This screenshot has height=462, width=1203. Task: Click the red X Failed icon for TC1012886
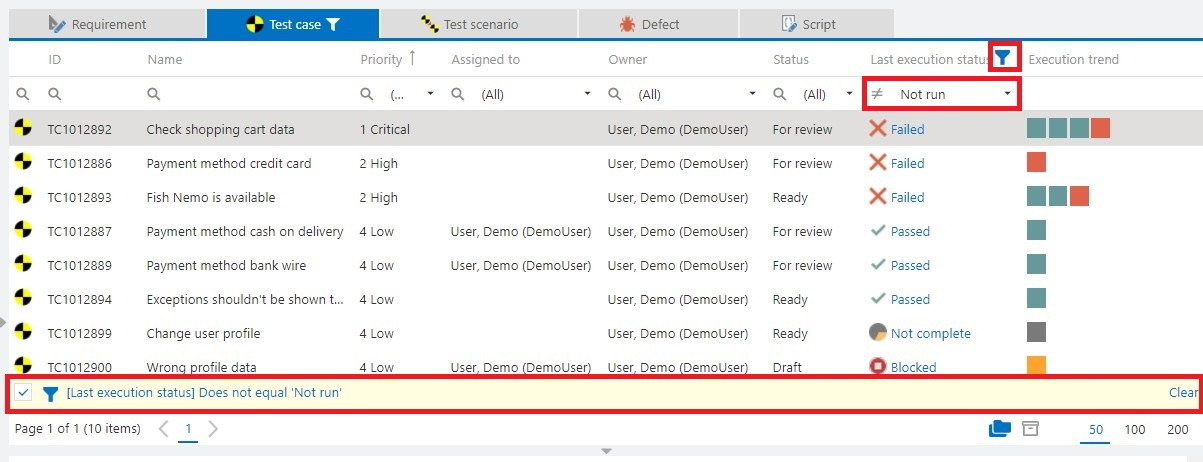(x=878, y=163)
